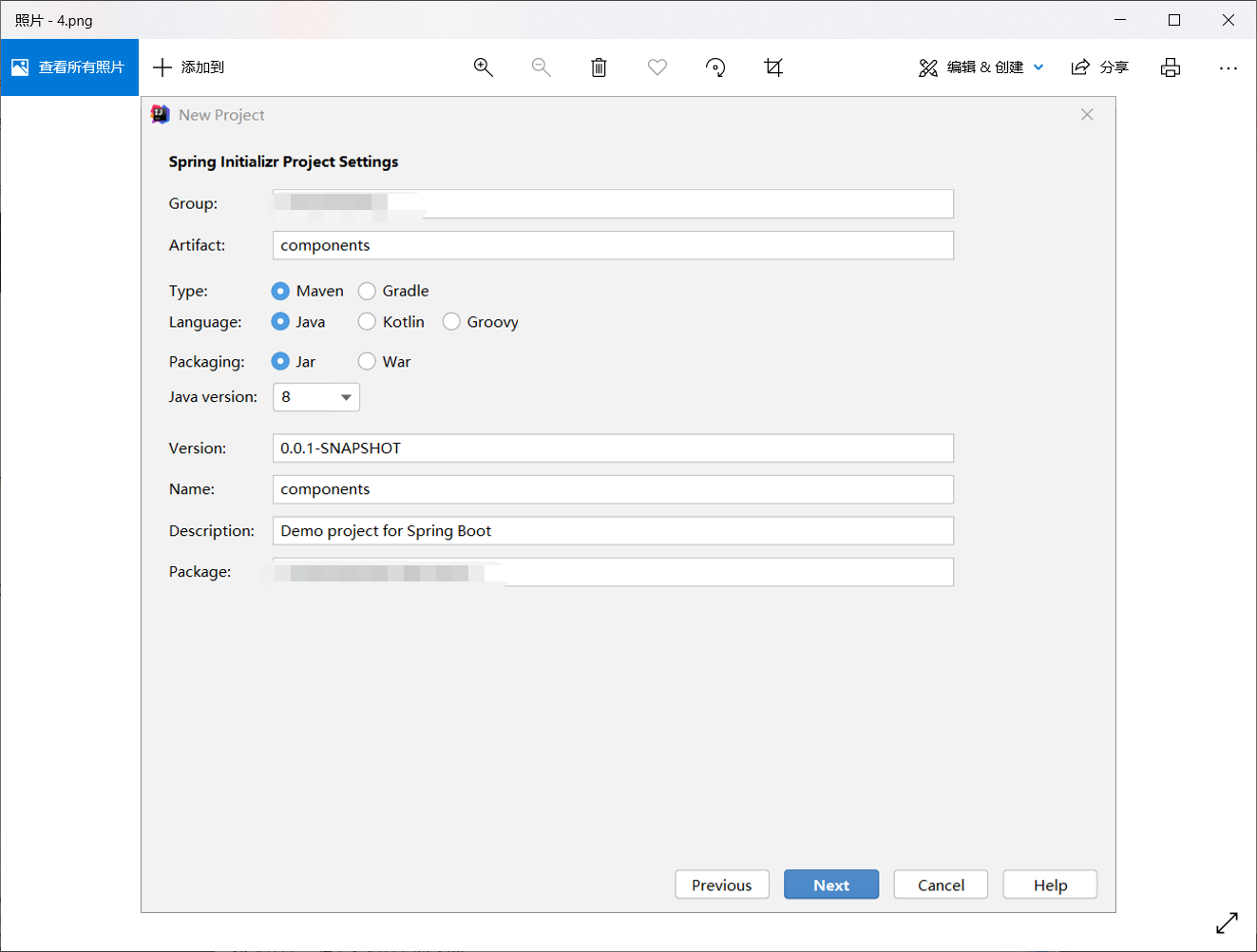The height and width of the screenshot is (952, 1257).
Task: Click into the Group input field
Action: [x=613, y=204]
